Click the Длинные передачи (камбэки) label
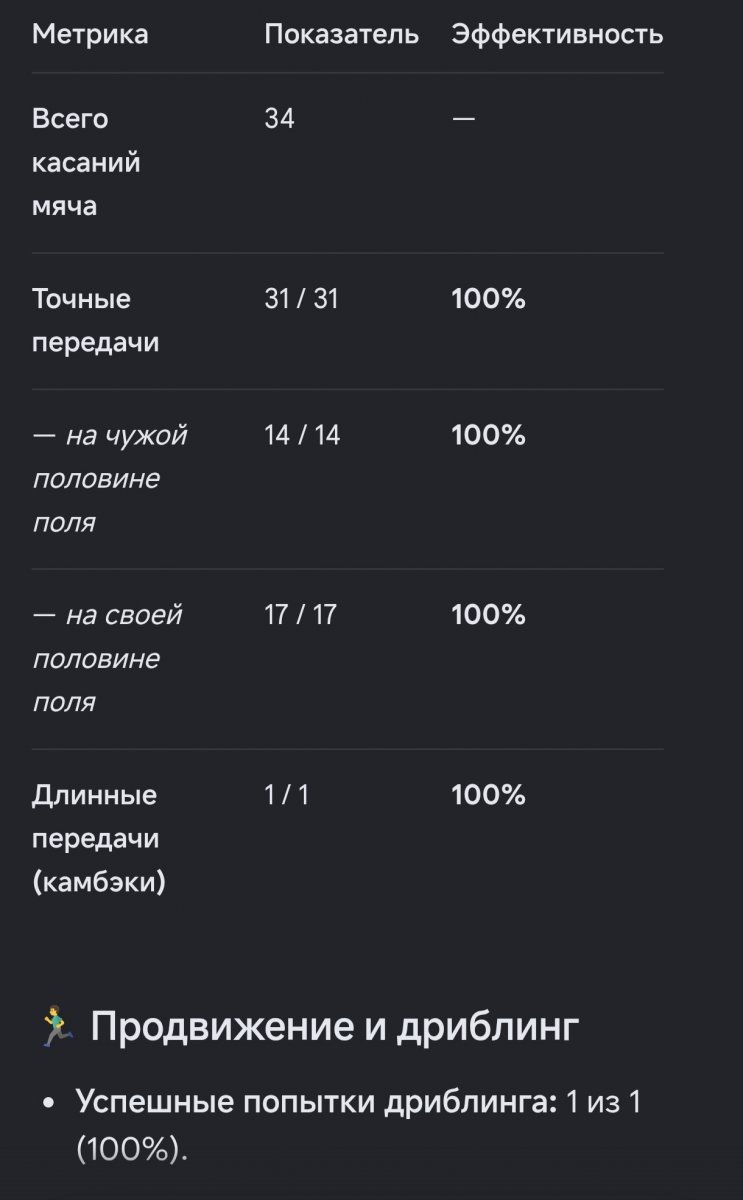The height and width of the screenshot is (1200, 743). [x=99, y=839]
